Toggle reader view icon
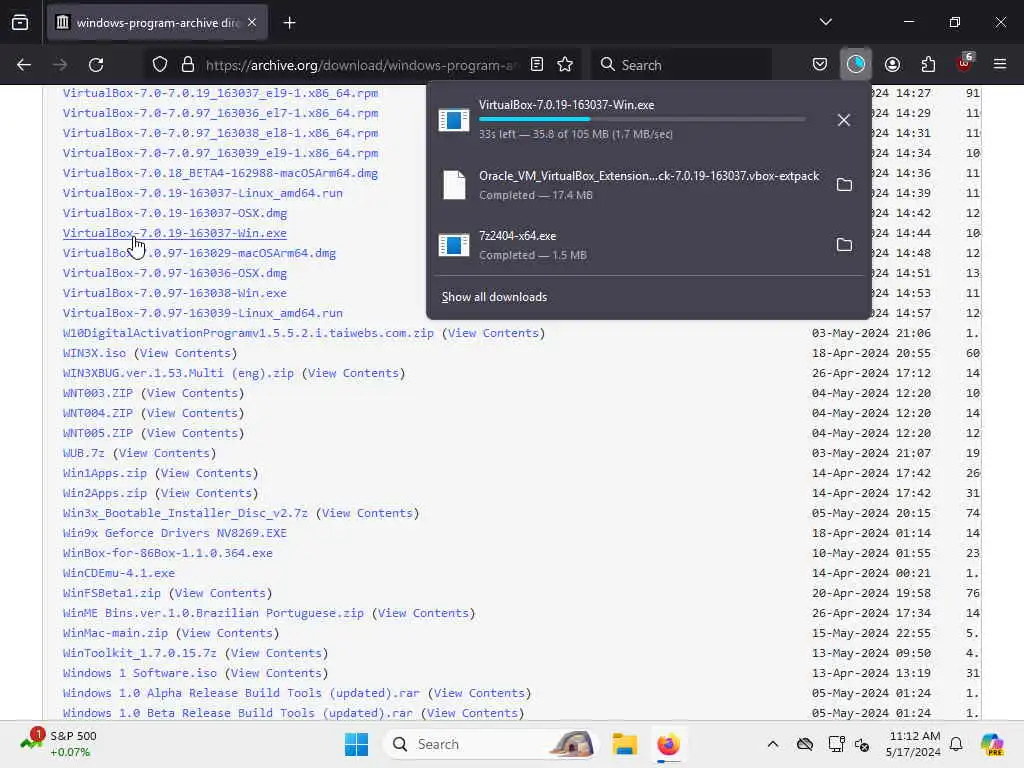1024x768 pixels. click(x=537, y=65)
